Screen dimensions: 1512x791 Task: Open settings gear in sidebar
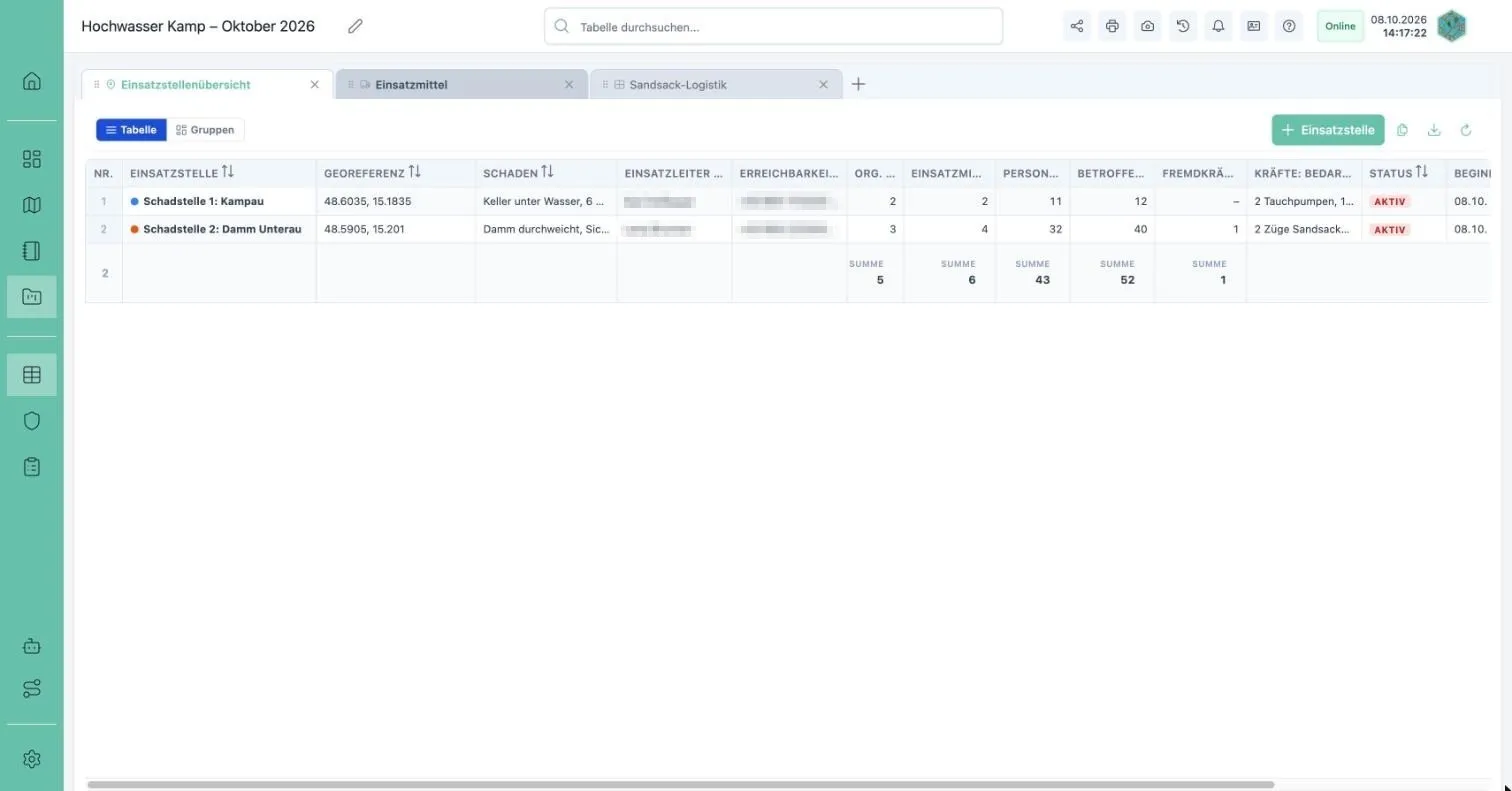point(32,759)
